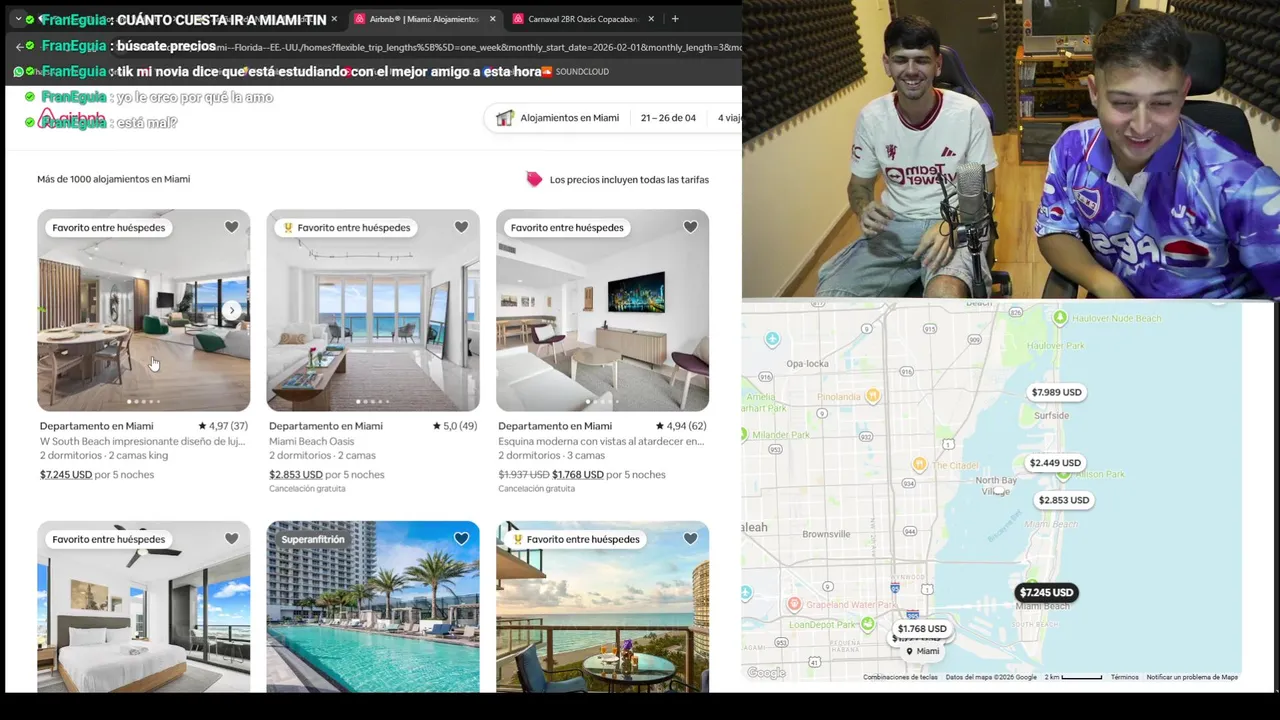Click the Grapeland Water Park marker

coord(794,604)
